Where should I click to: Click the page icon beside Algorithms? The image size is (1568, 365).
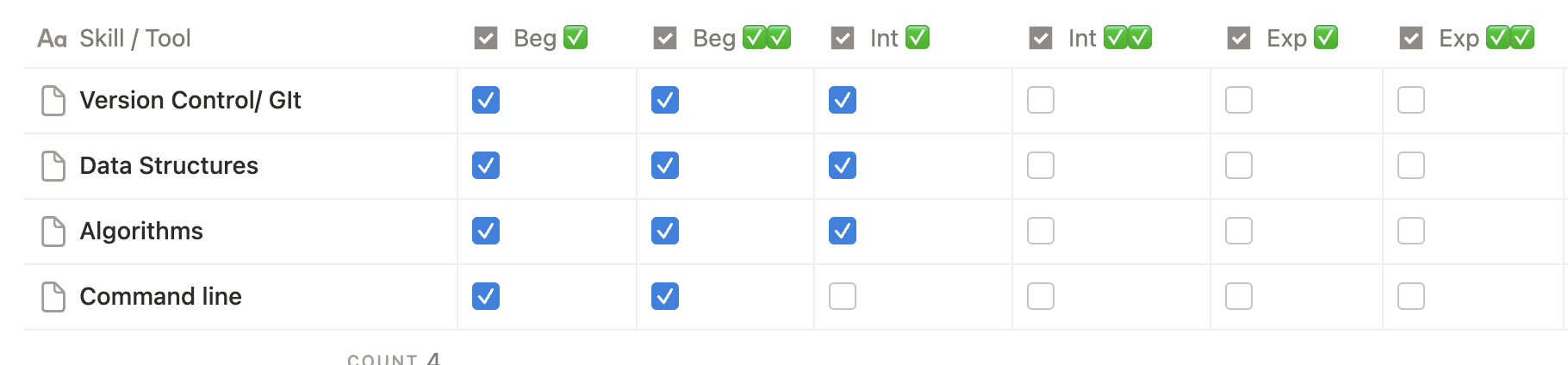pyautogui.click(x=53, y=232)
